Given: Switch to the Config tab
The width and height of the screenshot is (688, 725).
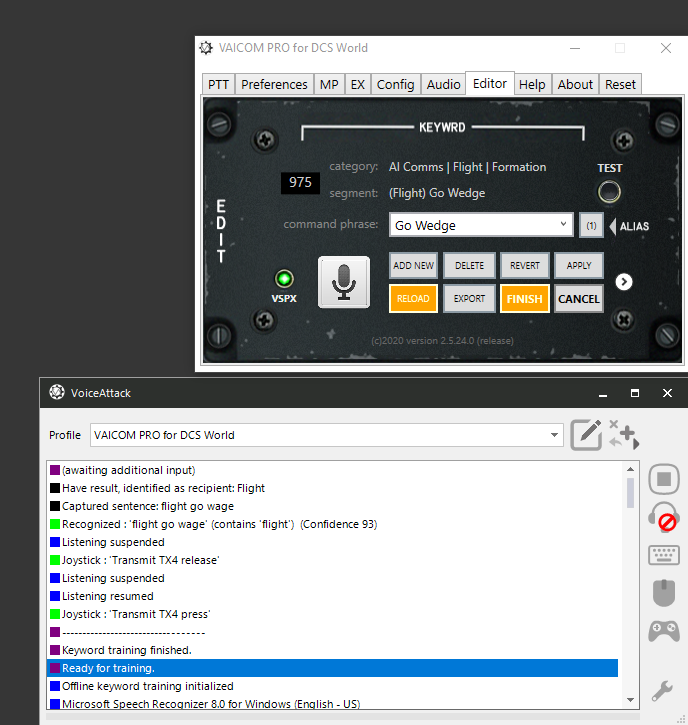Looking at the screenshot, I should click(x=395, y=85).
